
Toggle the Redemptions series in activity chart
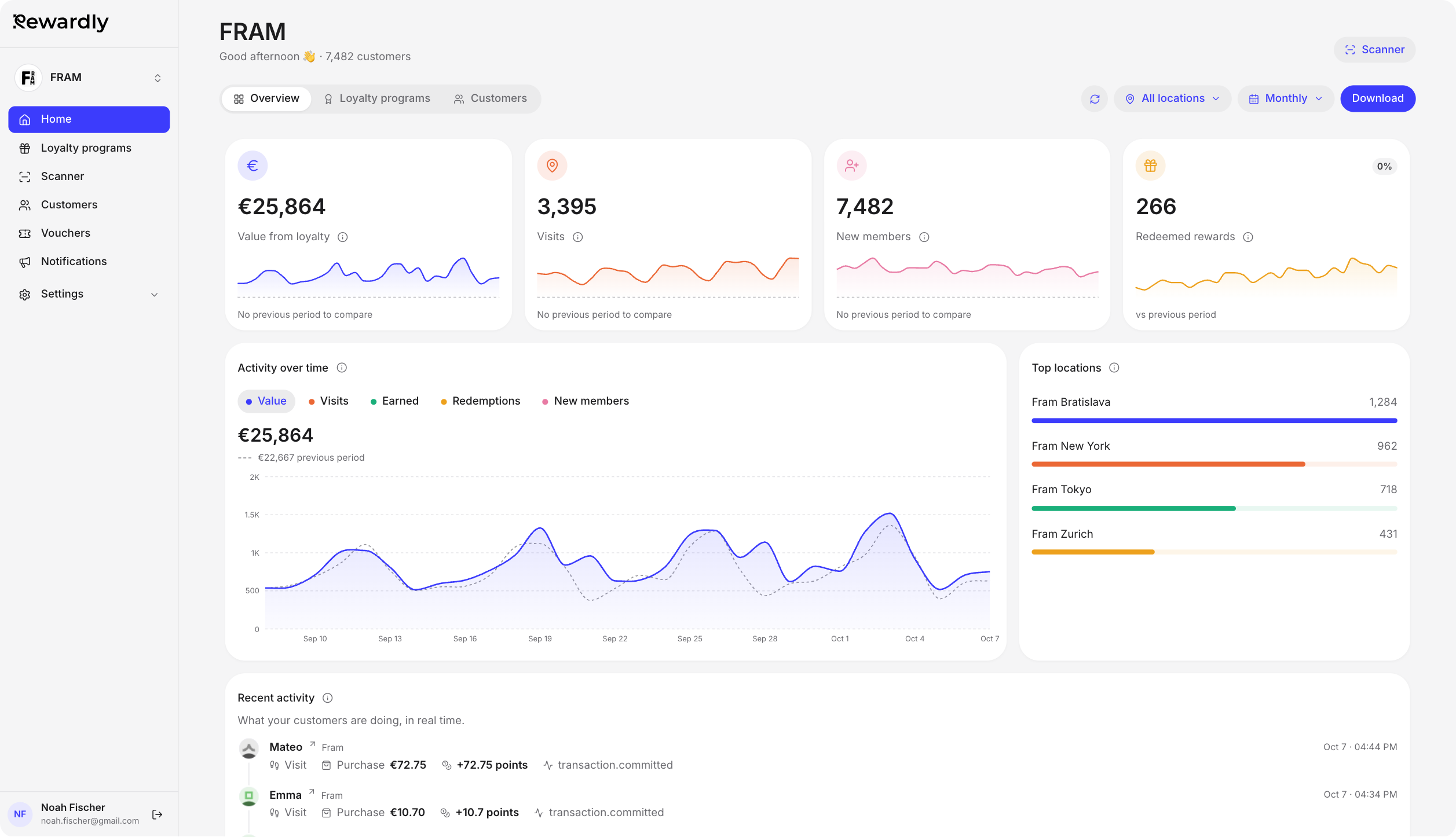(x=480, y=401)
